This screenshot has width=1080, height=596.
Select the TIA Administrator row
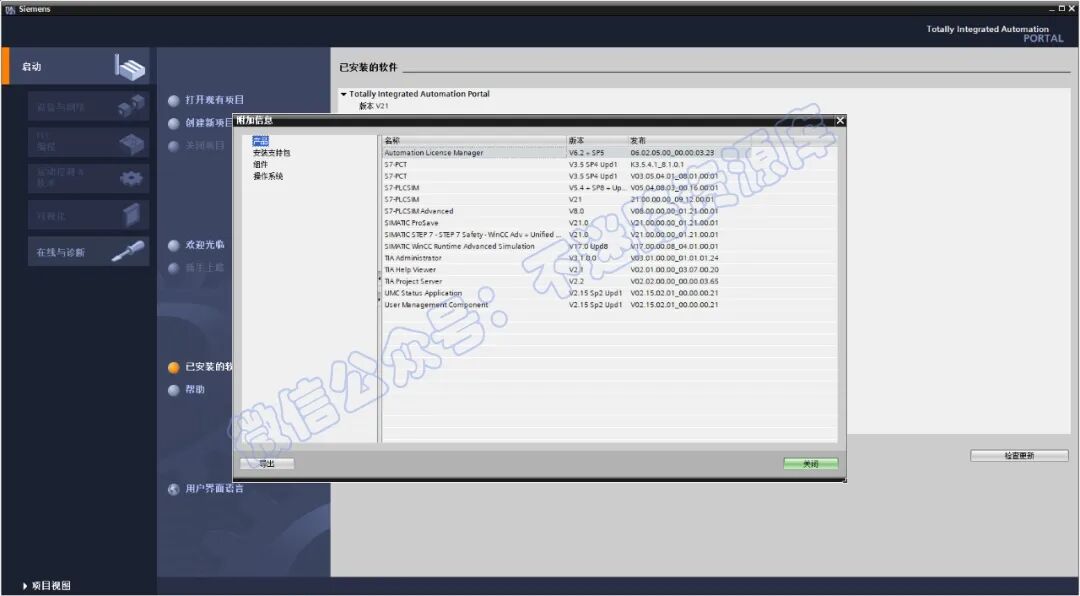click(610, 258)
